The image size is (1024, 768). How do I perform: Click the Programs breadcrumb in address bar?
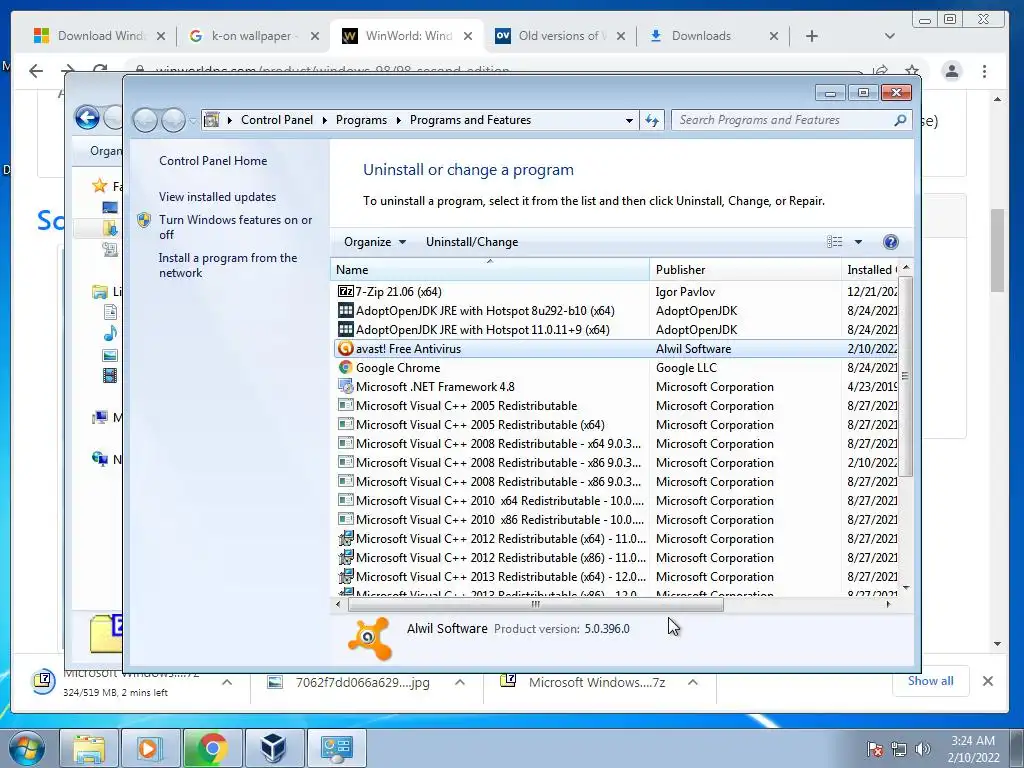pyautogui.click(x=361, y=120)
